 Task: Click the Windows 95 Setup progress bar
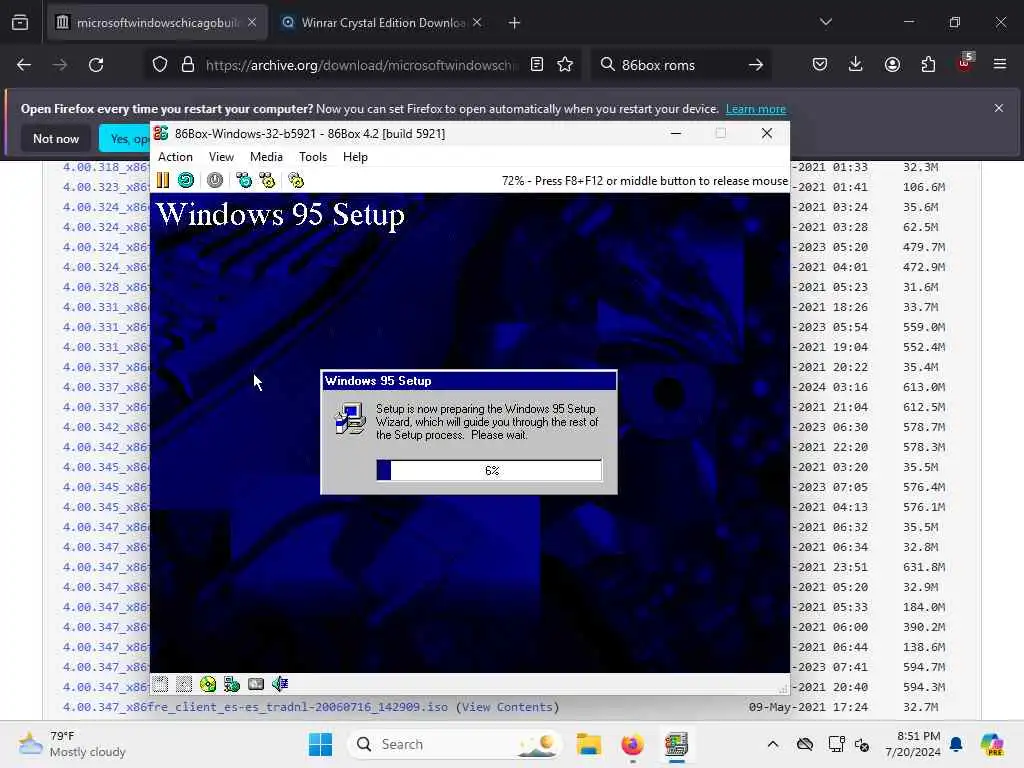coord(489,470)
